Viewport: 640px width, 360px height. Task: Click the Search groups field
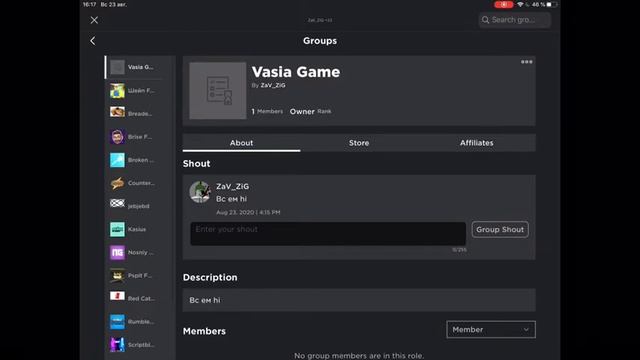(x=515, y=20)
